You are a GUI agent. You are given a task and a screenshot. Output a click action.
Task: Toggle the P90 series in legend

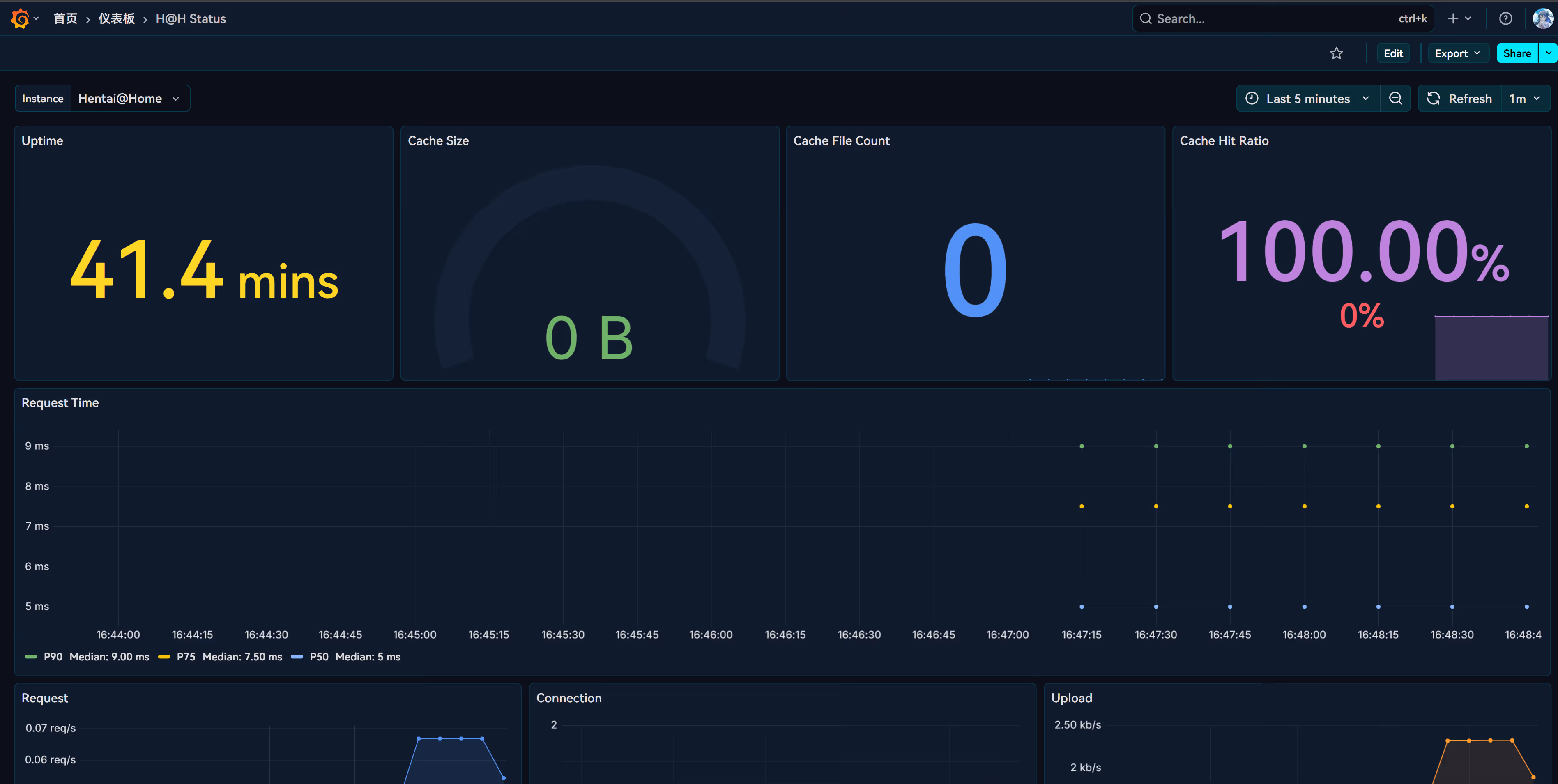click(x=53, y=656)
